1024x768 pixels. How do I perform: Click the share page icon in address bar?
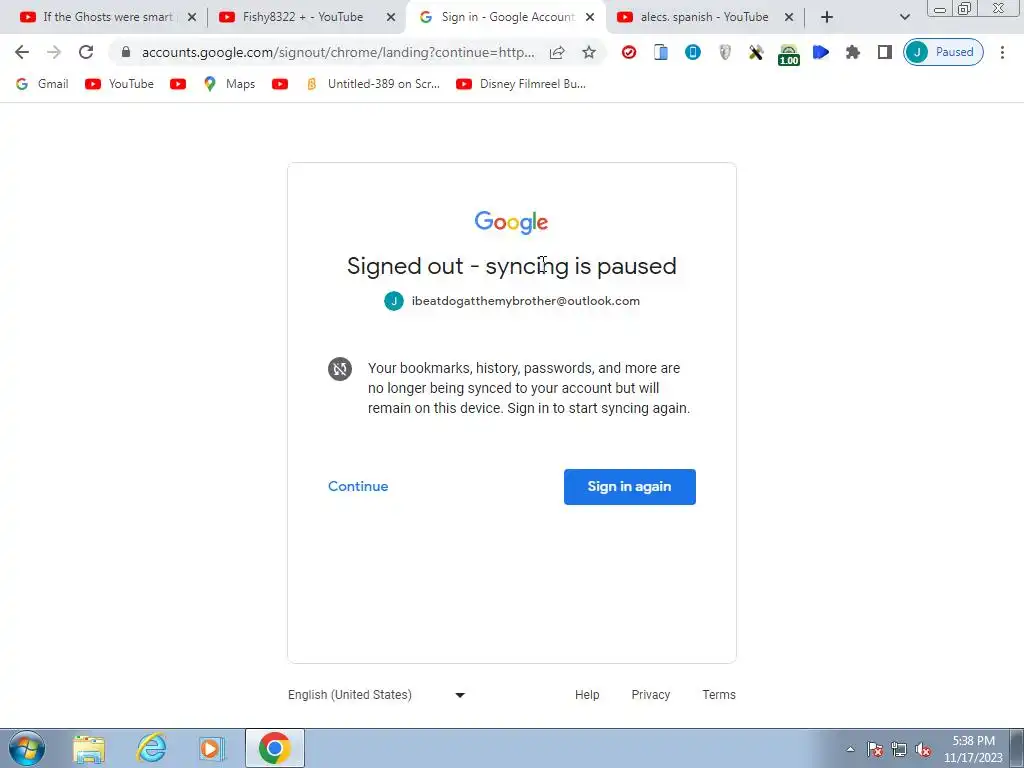(x=557, y=52)
